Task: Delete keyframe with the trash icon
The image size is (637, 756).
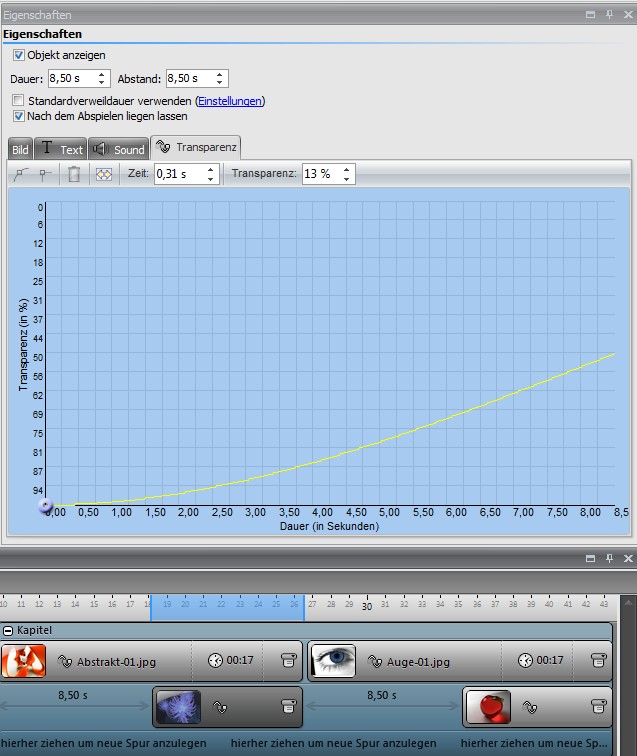Action: click(74, 174)
